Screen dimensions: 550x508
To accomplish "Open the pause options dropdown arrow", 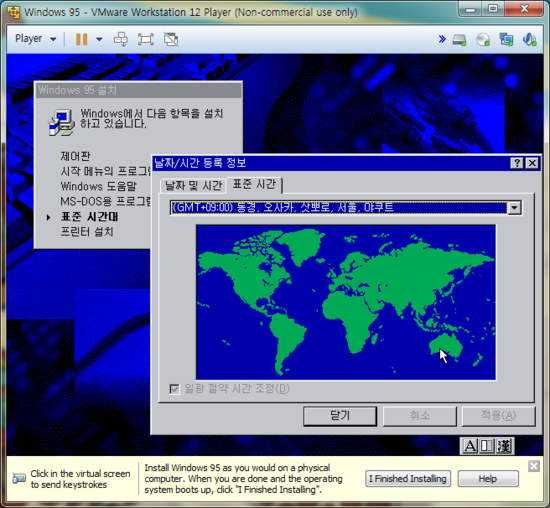I will coord(99,39).
